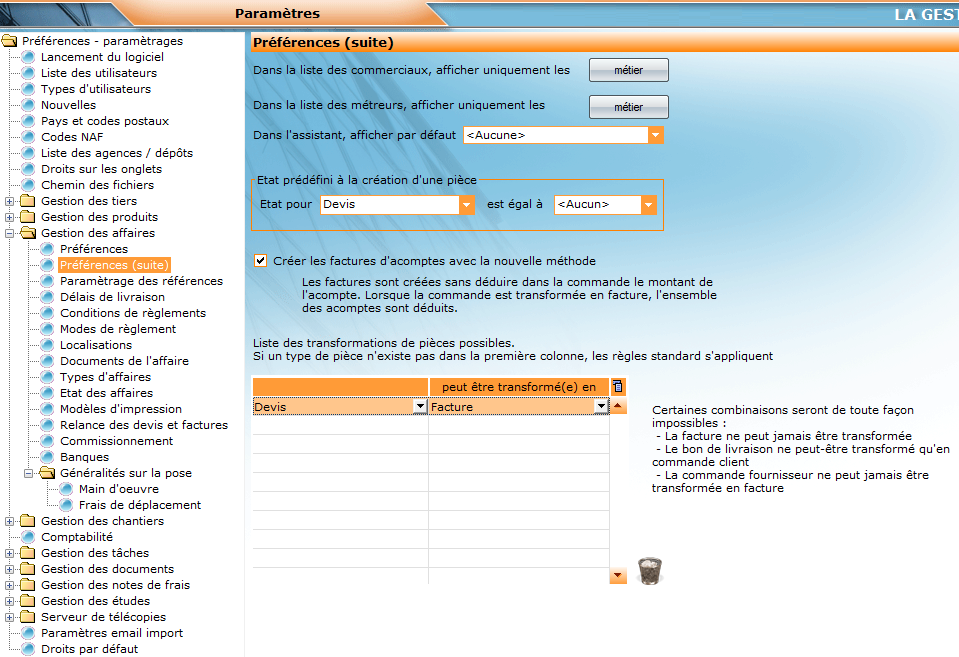Open Liste des utilisateurs
Screen dimensions: 959x657
tap(98, 73)
